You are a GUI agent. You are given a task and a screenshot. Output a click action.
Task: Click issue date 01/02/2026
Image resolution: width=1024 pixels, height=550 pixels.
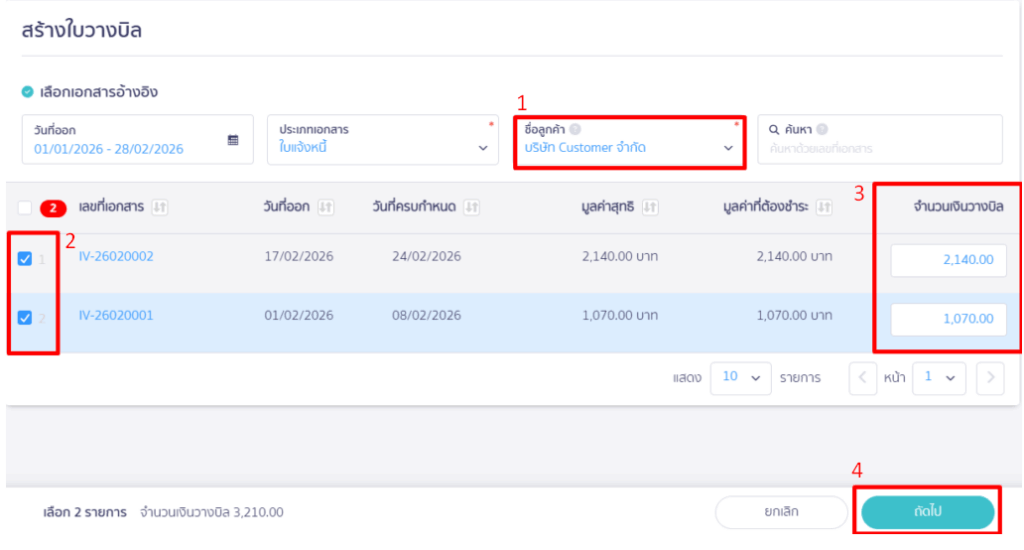click(298, 315)
